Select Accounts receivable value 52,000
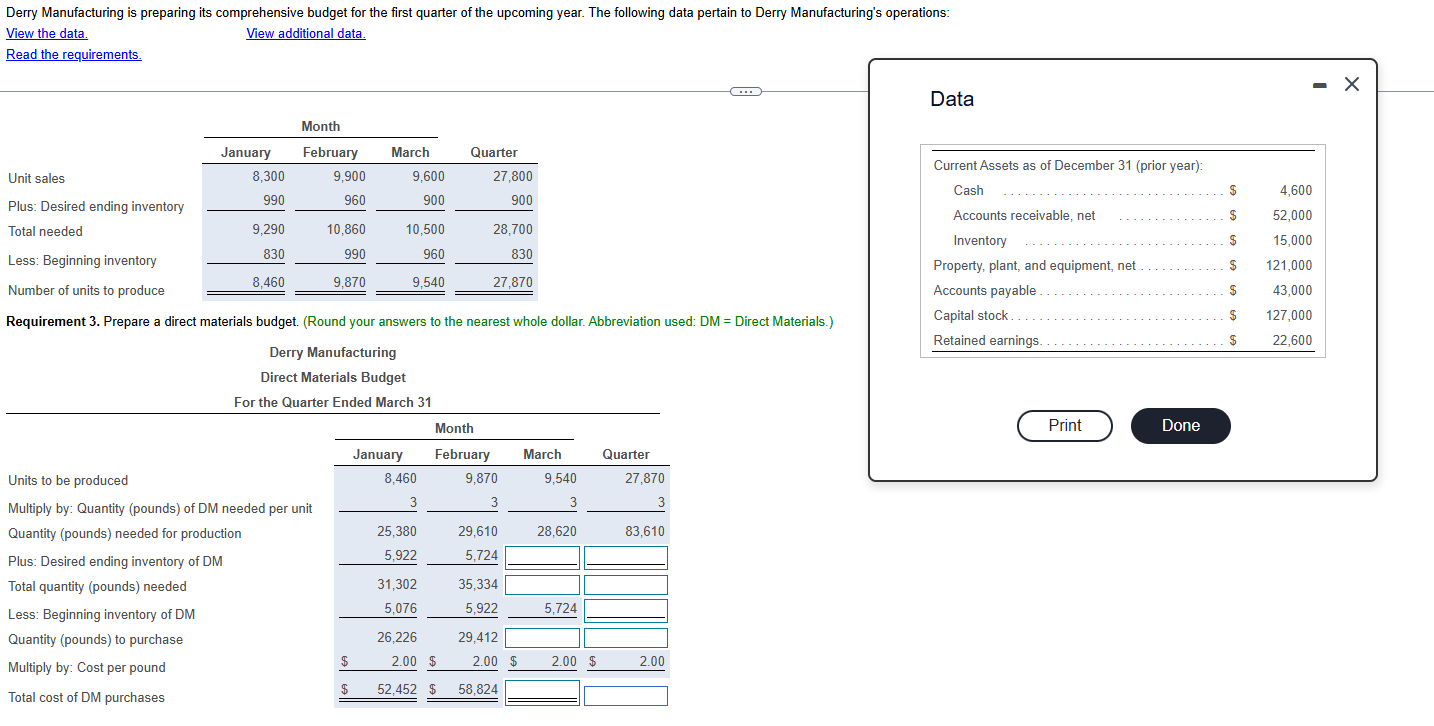 (1292, 215)
